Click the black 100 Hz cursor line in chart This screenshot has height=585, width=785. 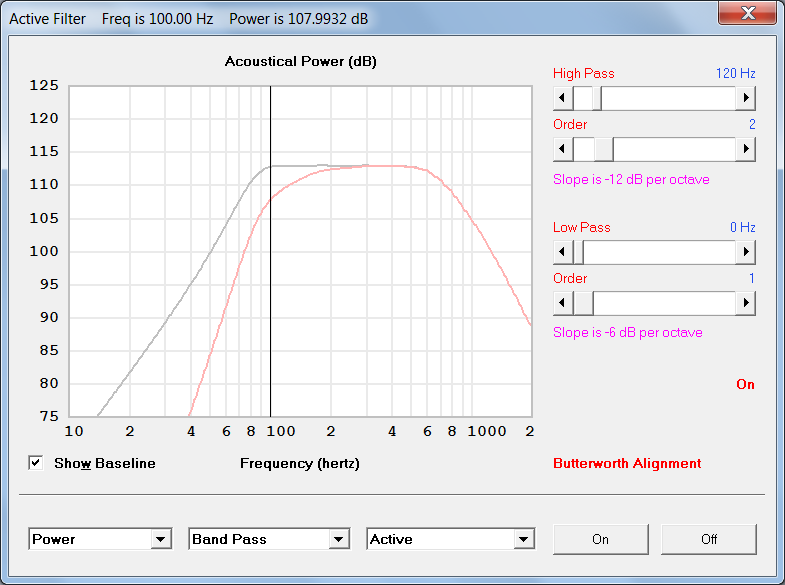point(270,251)
